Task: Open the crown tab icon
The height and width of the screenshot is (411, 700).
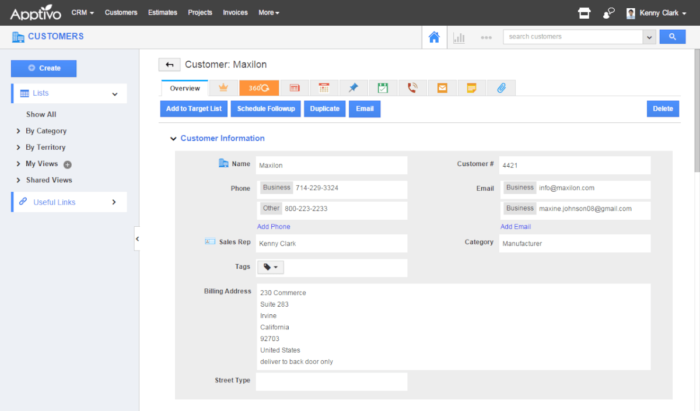Action: [x=223, y=88]
